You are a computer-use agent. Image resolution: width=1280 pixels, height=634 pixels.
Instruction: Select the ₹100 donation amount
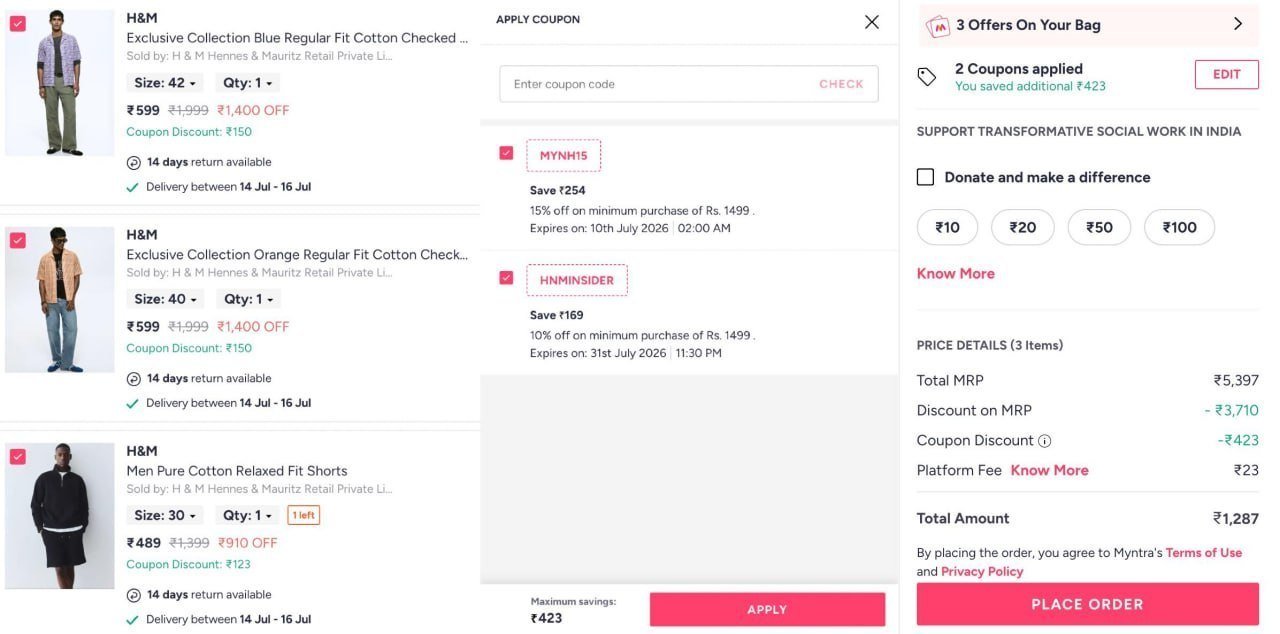[x=1179, y=227]
